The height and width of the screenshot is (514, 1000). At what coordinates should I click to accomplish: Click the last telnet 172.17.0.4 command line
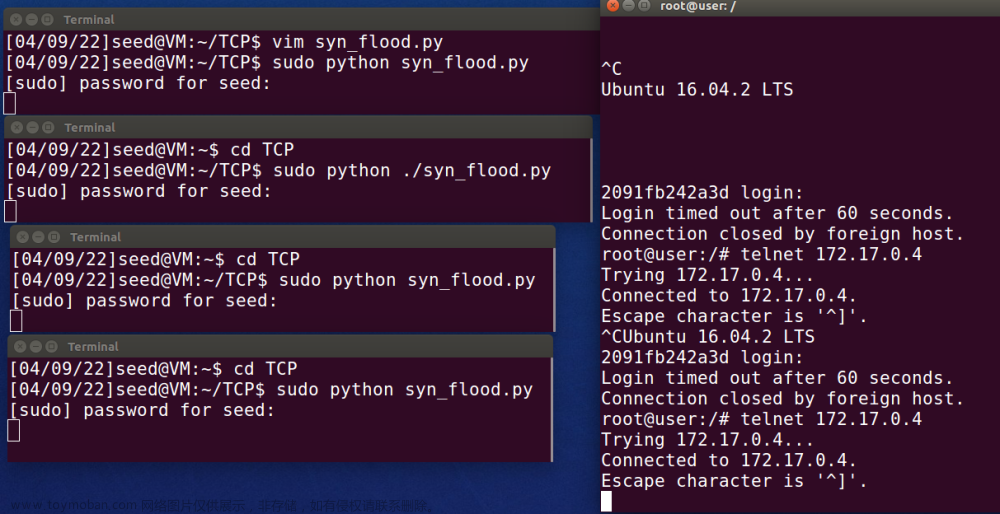pos(761,419)
